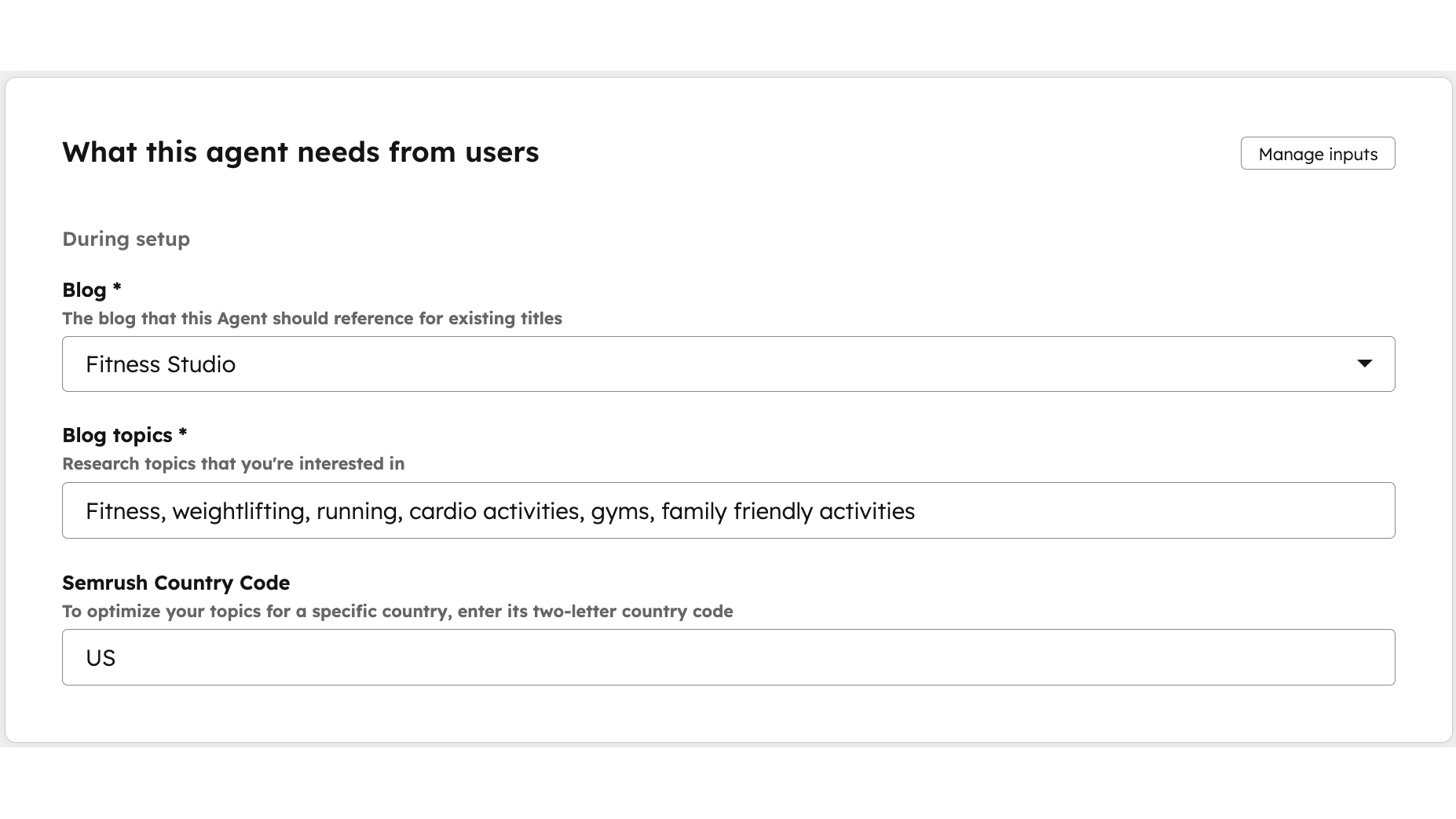
Task: Click the word gyms in the topics field
Action: click(x=620, y=510)
